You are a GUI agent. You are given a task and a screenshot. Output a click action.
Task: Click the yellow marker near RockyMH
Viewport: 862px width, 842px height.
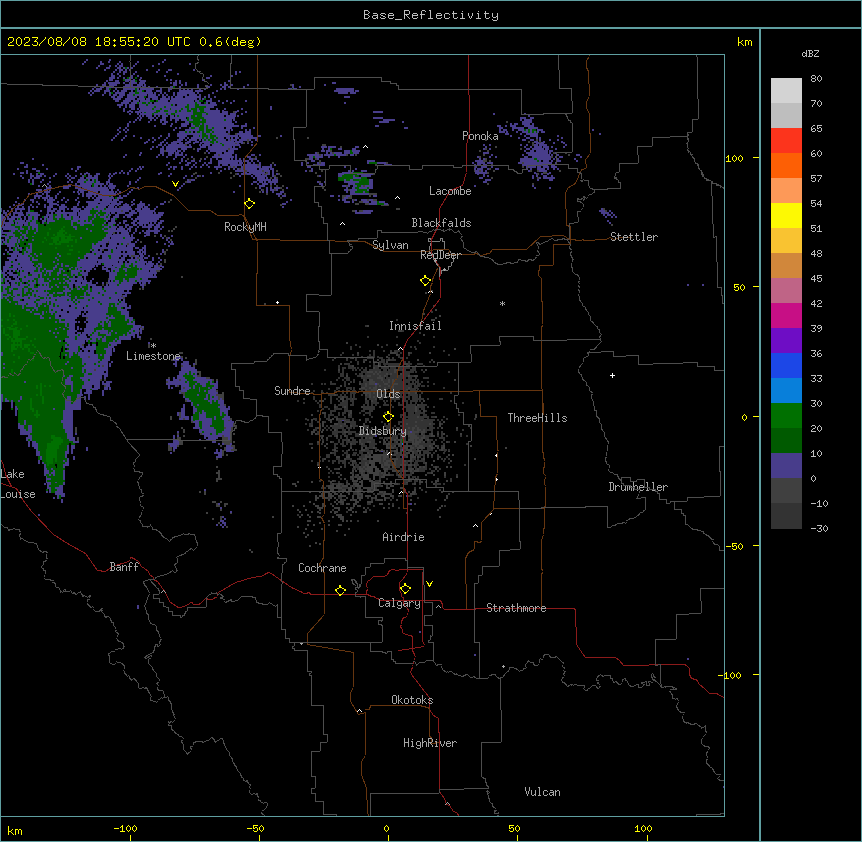click(250, 204)
